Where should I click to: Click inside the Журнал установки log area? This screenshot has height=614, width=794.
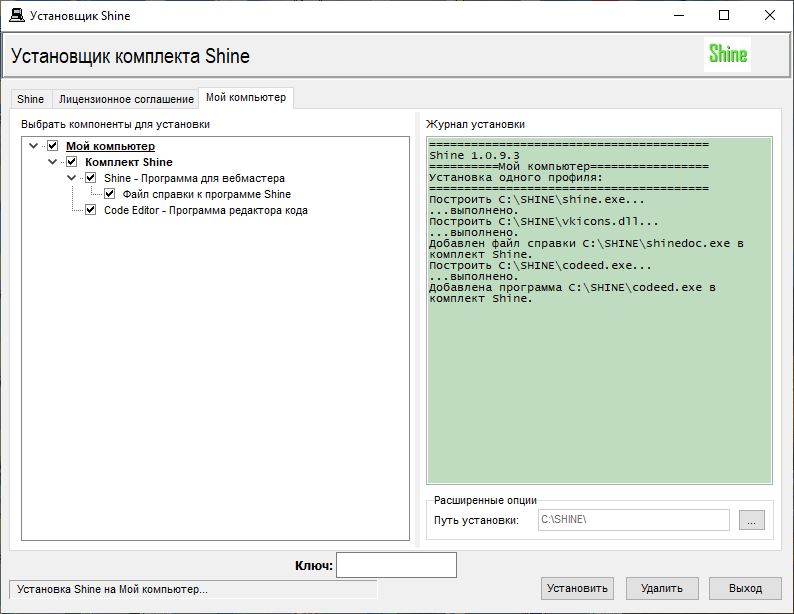pyautogui.click(x=599, y=390)
